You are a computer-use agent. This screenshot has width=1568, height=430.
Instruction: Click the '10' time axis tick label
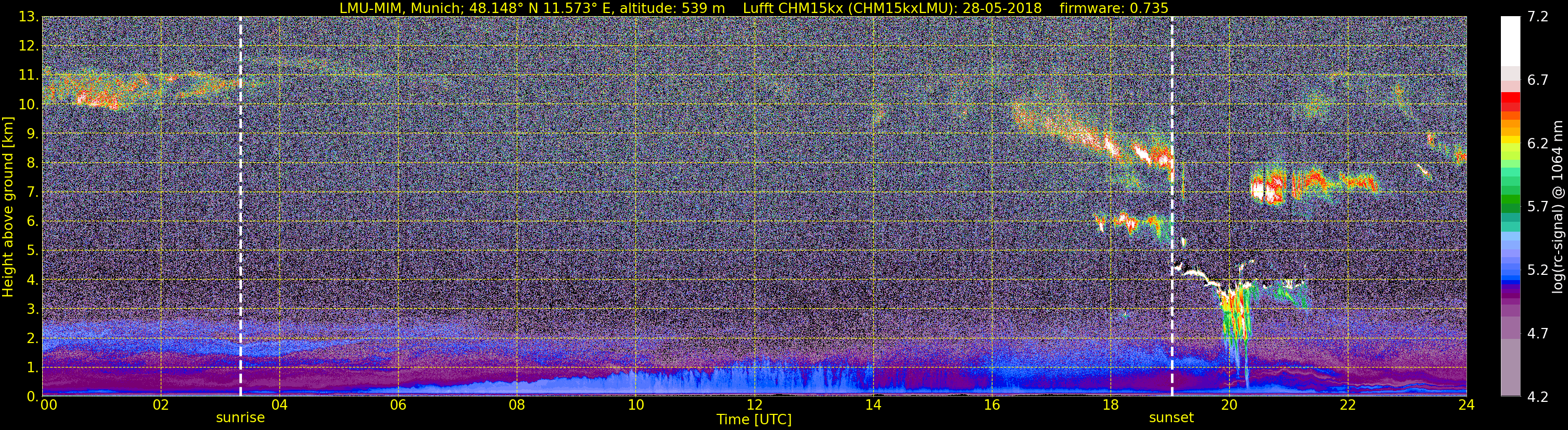coord(635,405)
